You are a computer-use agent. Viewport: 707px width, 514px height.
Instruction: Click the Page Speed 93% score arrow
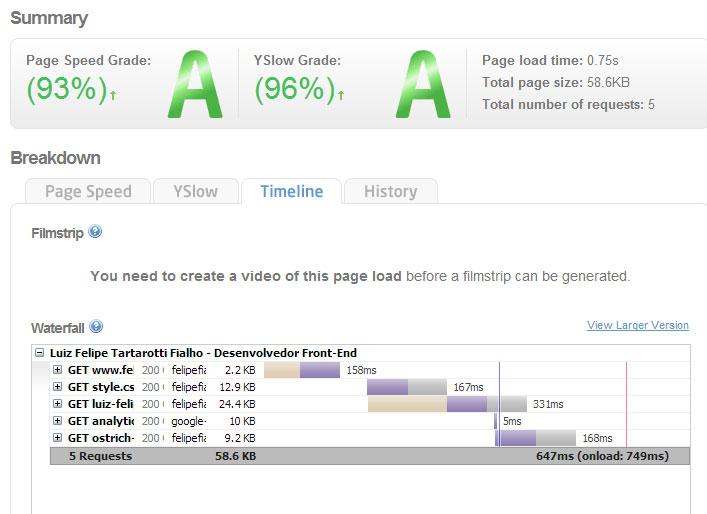(113, 95)
